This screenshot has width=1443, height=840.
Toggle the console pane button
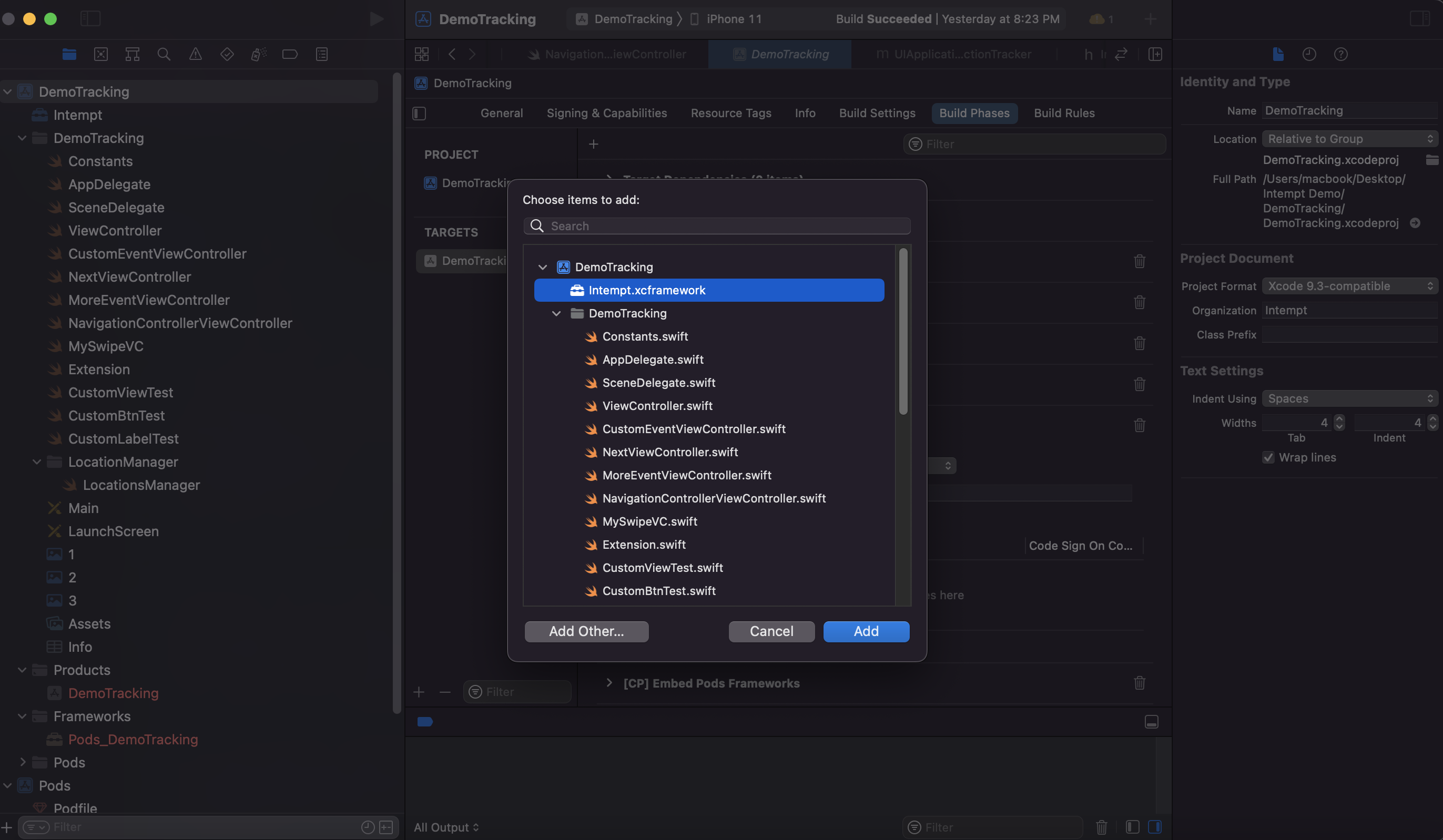(x=1155, y=827)
